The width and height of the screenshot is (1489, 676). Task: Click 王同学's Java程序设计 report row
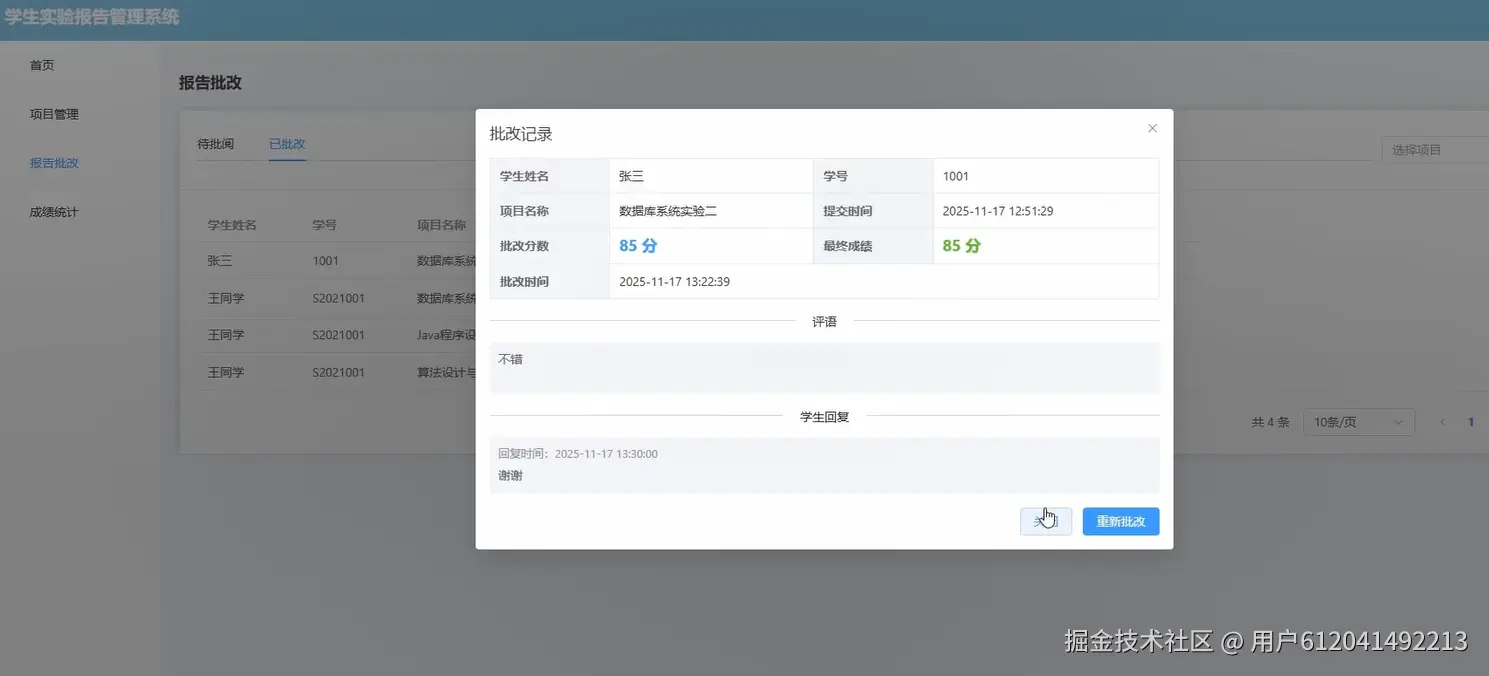tap(300, 334)
